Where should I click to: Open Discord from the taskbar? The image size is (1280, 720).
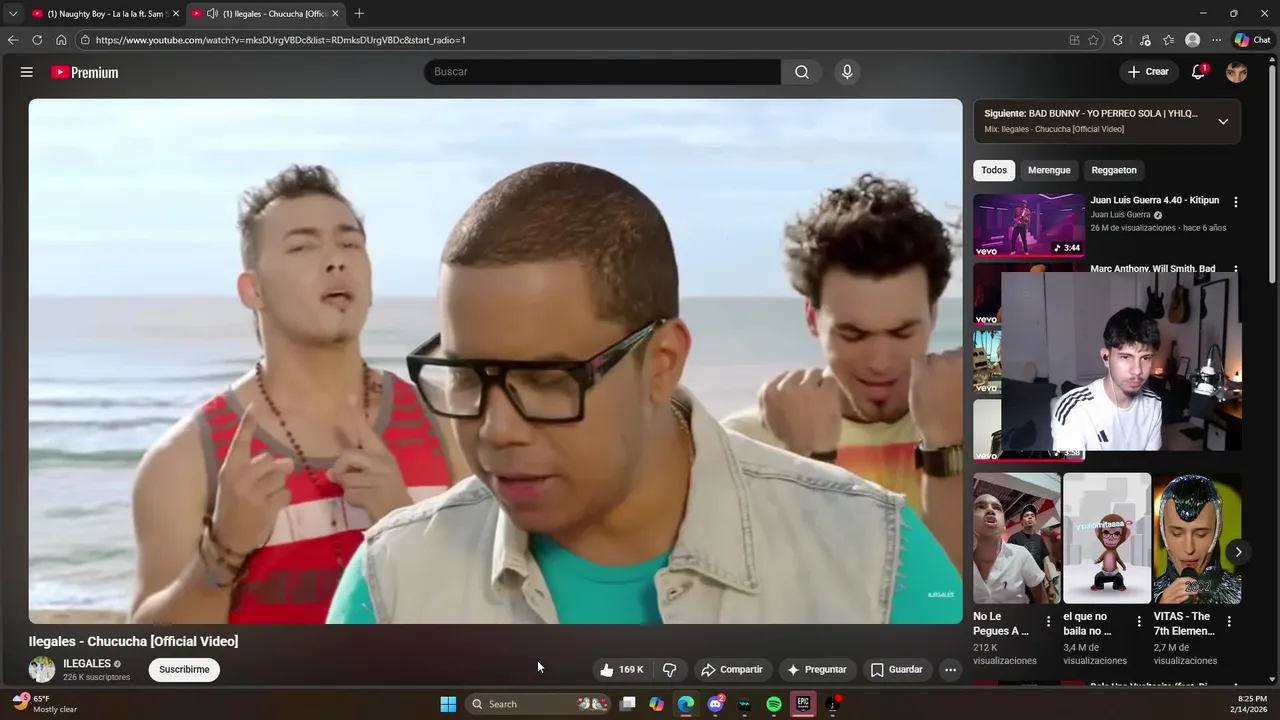pos(715,704)
